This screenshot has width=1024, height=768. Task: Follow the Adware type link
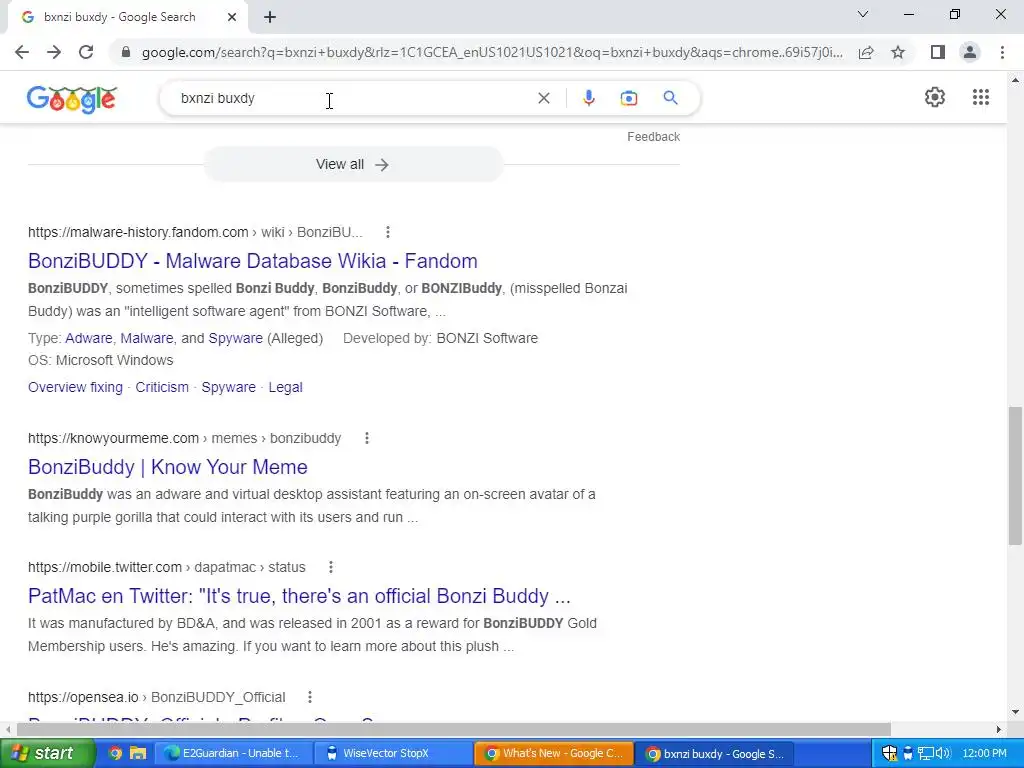89,338
